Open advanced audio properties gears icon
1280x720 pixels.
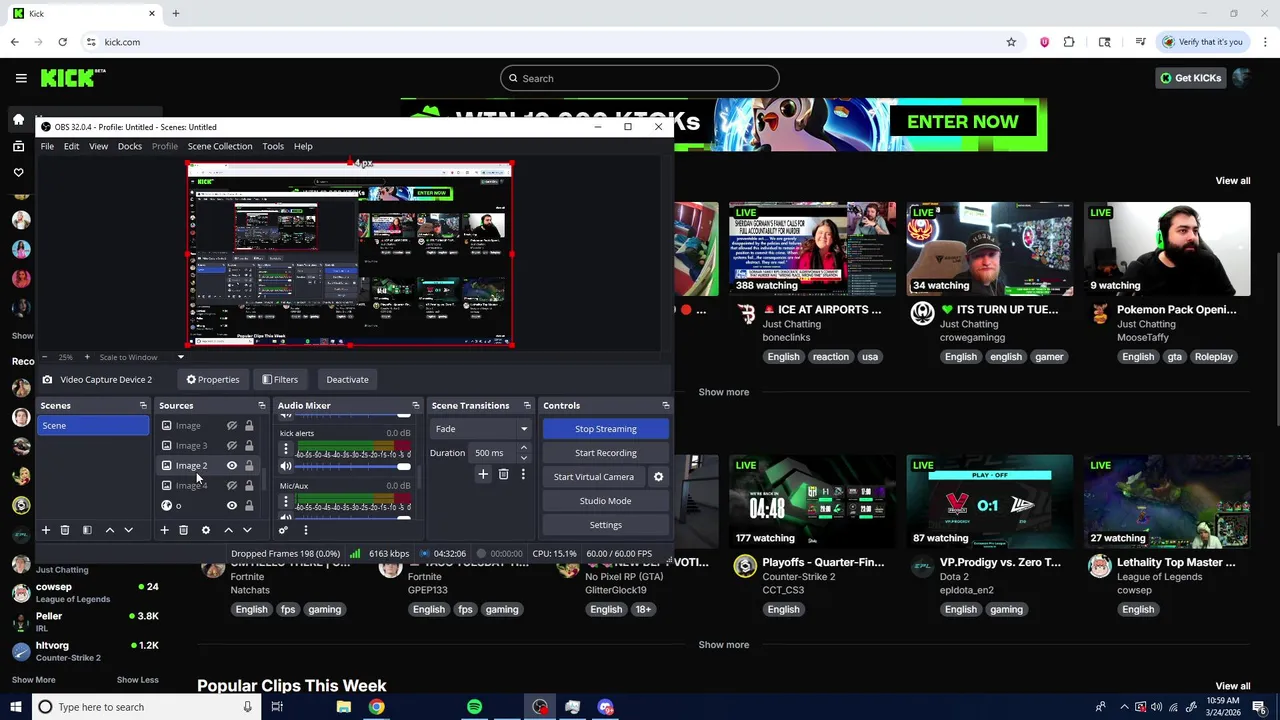coord(283,530)
